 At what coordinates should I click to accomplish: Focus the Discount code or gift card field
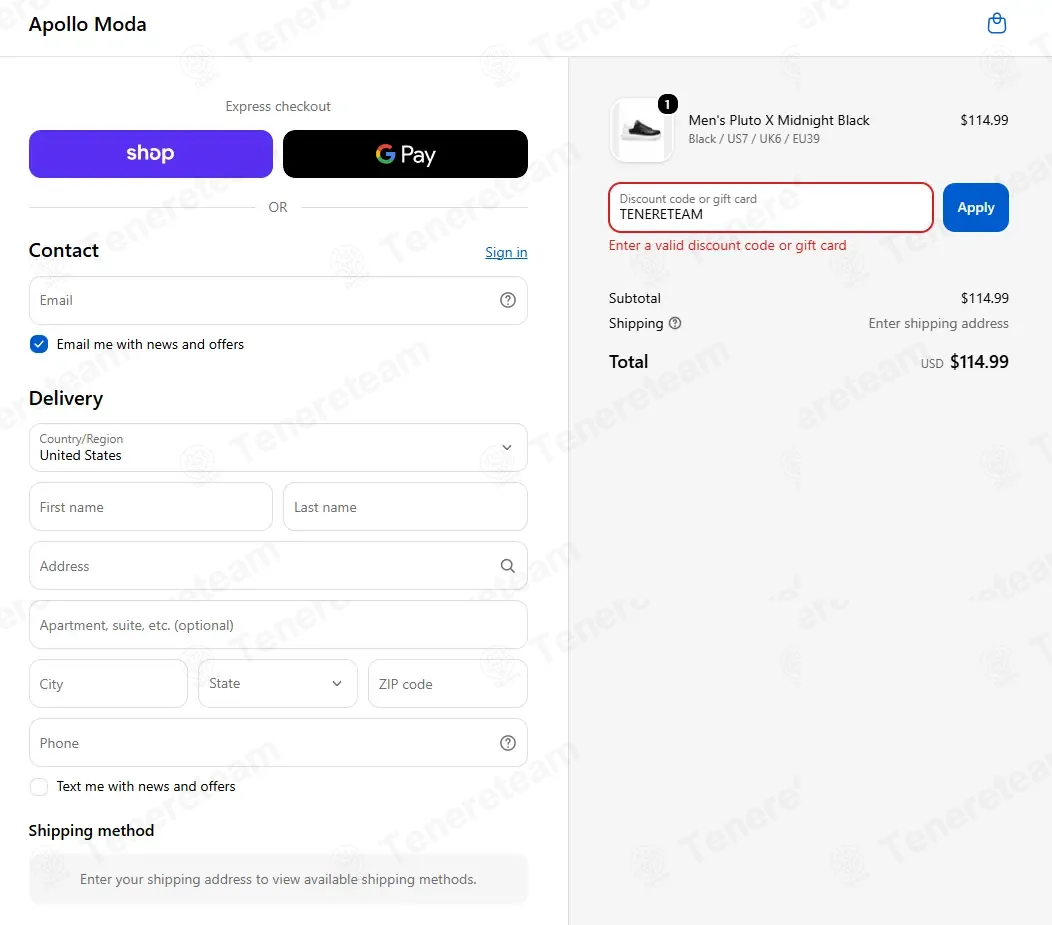click(x=771, y=207)
